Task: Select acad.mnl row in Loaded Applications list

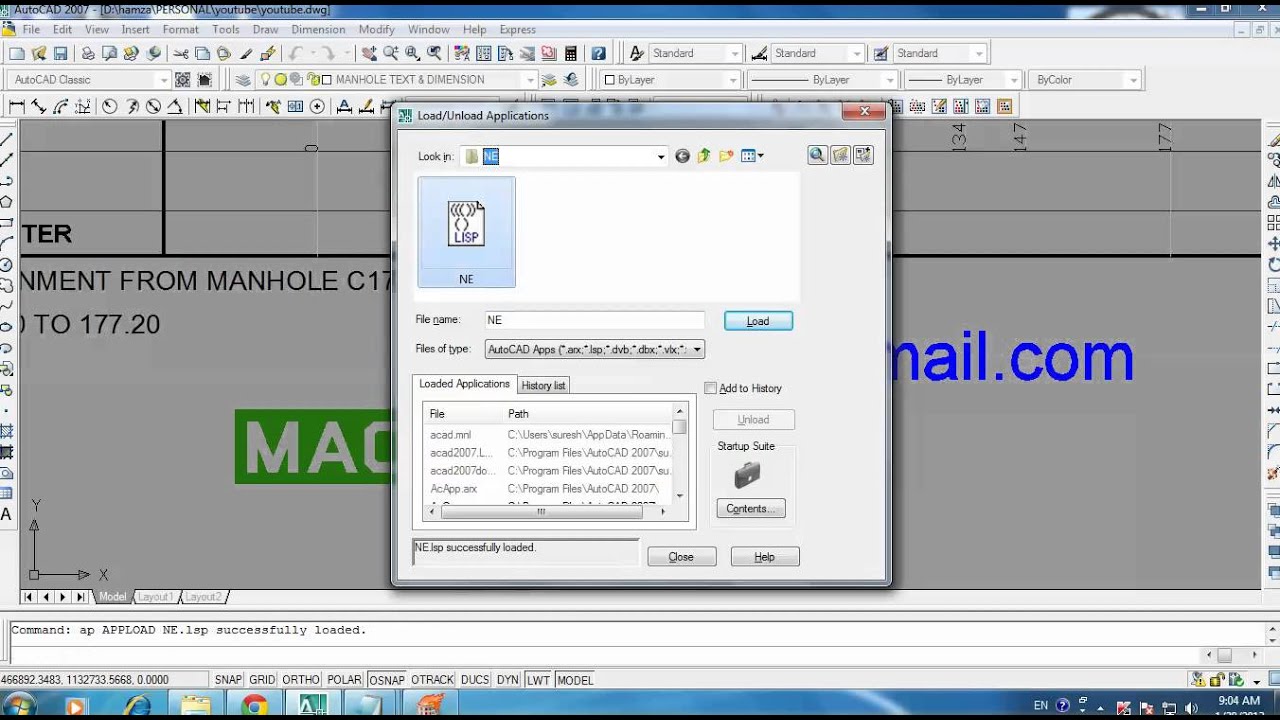Action: (x=547, y=435)
